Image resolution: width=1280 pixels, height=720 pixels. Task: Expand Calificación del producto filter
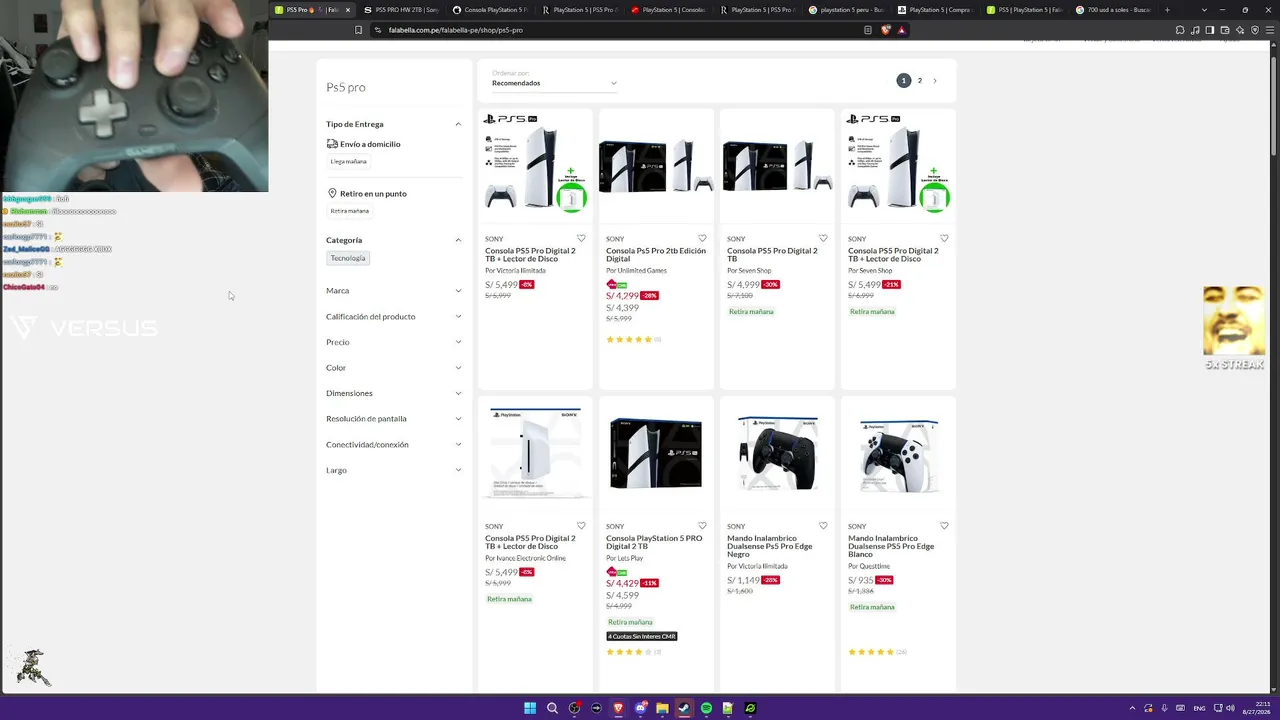[x=394, y=317]
